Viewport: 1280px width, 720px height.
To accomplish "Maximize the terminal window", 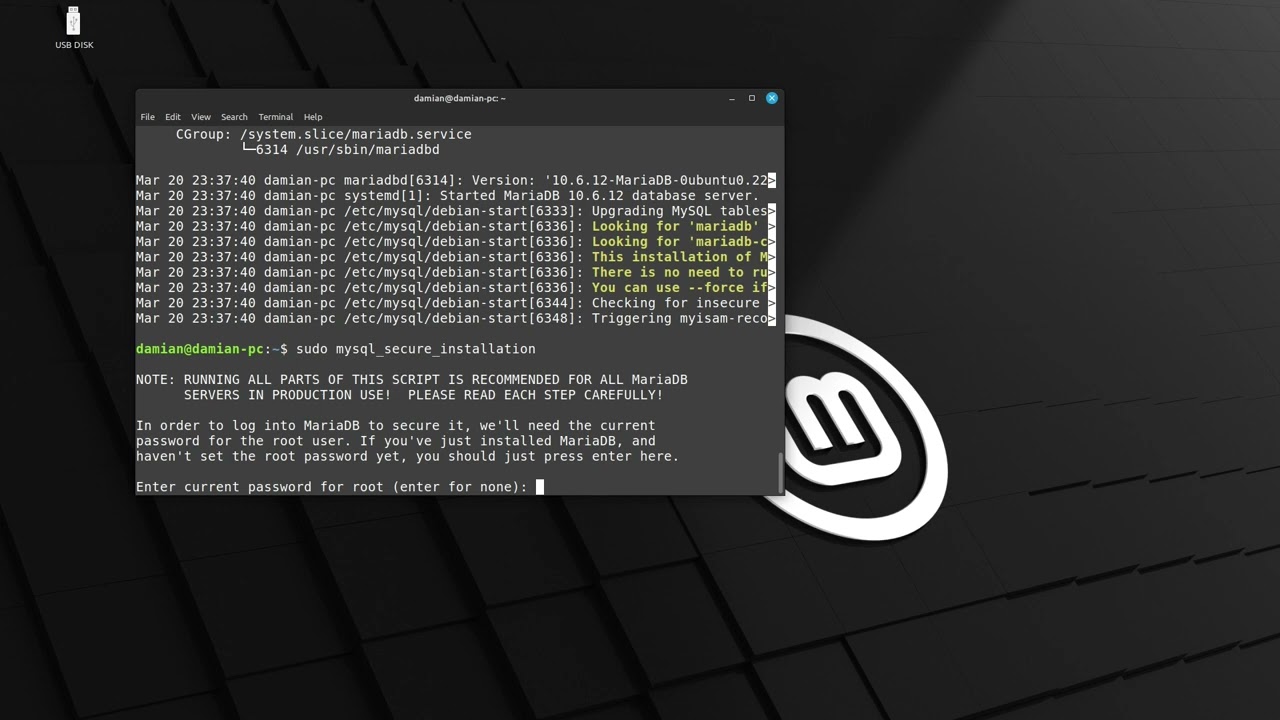I will pyautogui.click(x=752, y=98).
